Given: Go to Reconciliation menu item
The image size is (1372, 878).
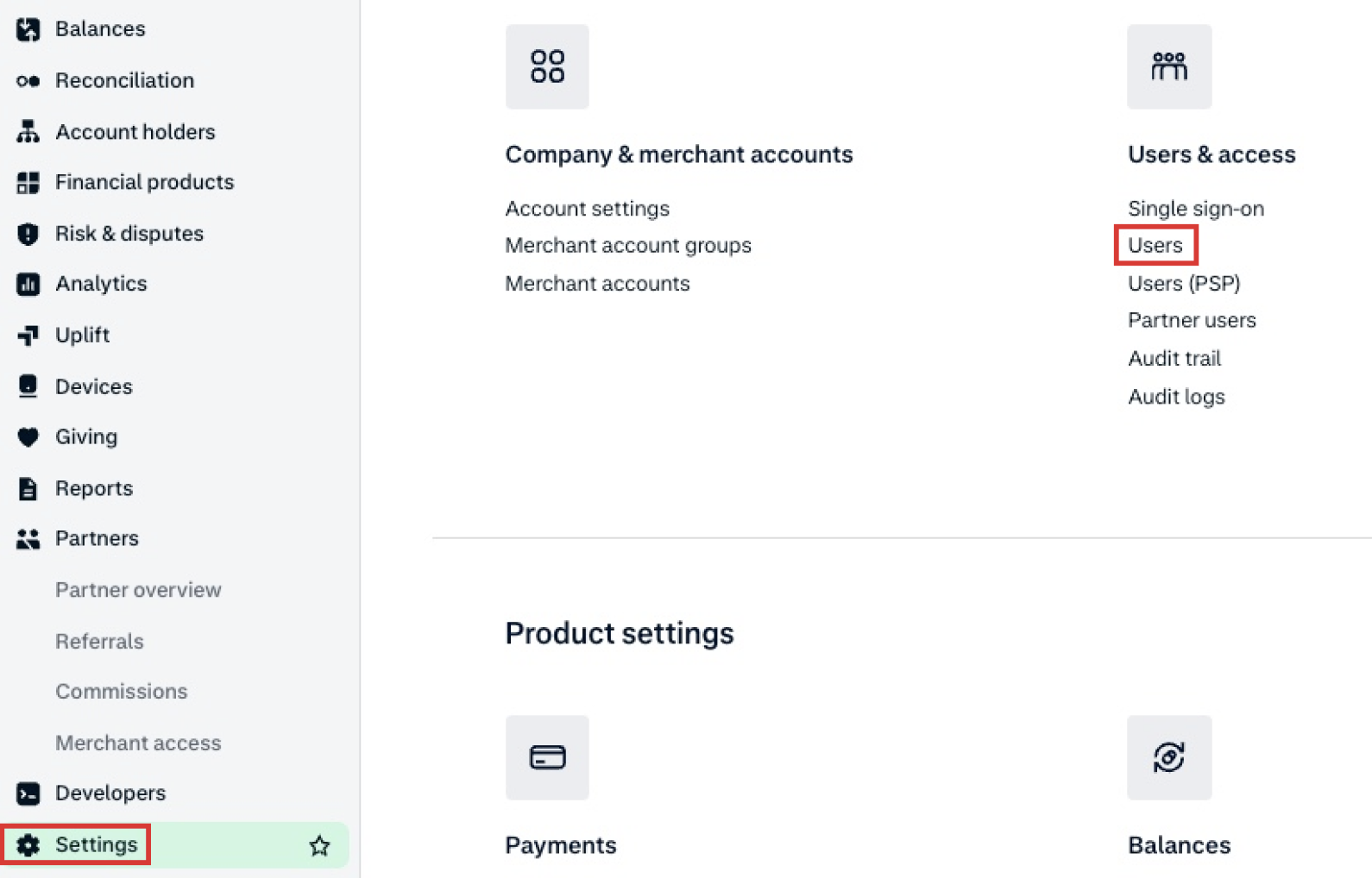Looking at the screenshot, I should point(124,80).
